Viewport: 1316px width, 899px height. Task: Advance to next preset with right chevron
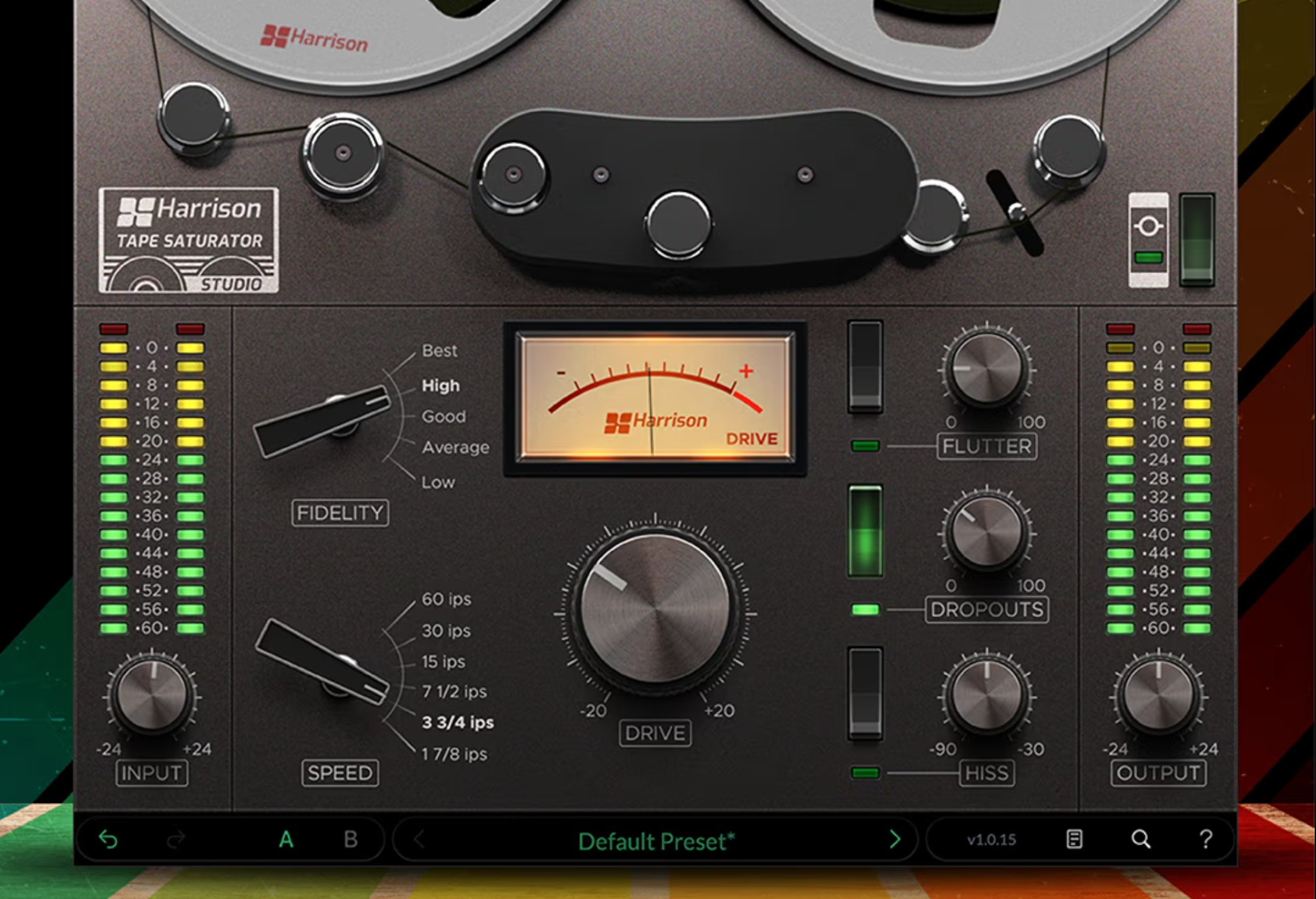(896, 839)
